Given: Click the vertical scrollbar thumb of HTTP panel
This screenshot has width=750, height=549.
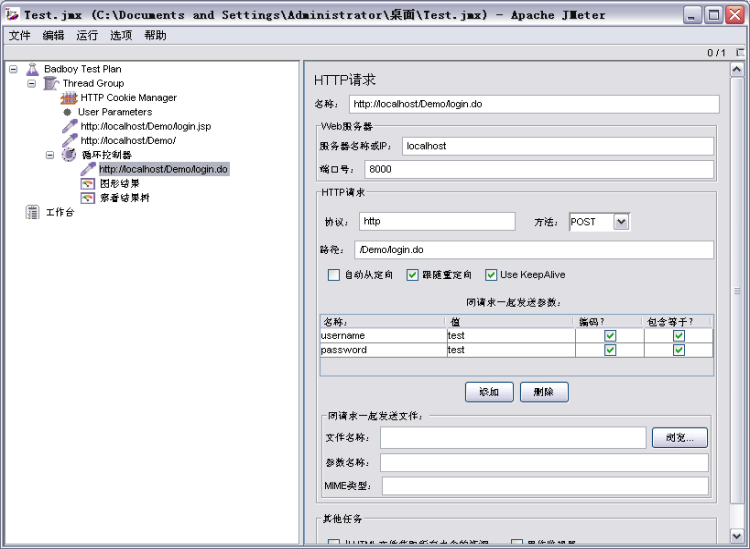Looking at the screenshot, I should click(737, 291).
